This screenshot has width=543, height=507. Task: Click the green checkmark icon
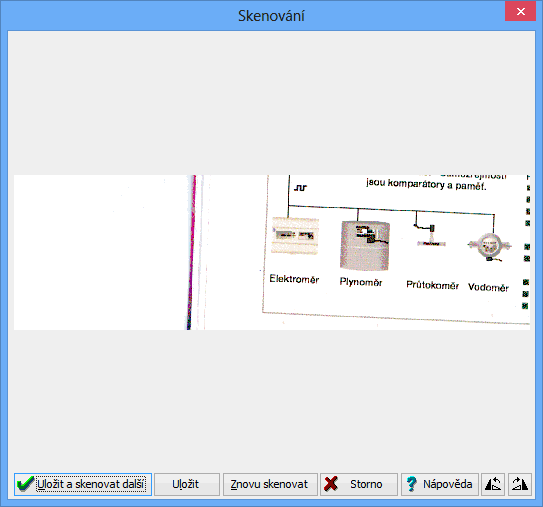point(25,484)
